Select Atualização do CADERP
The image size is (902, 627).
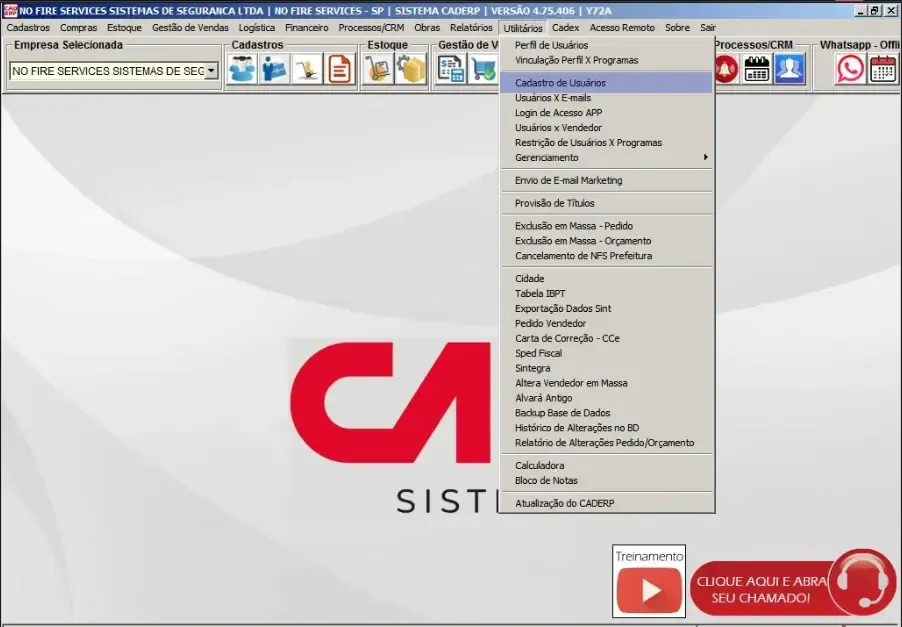point(607,503)
